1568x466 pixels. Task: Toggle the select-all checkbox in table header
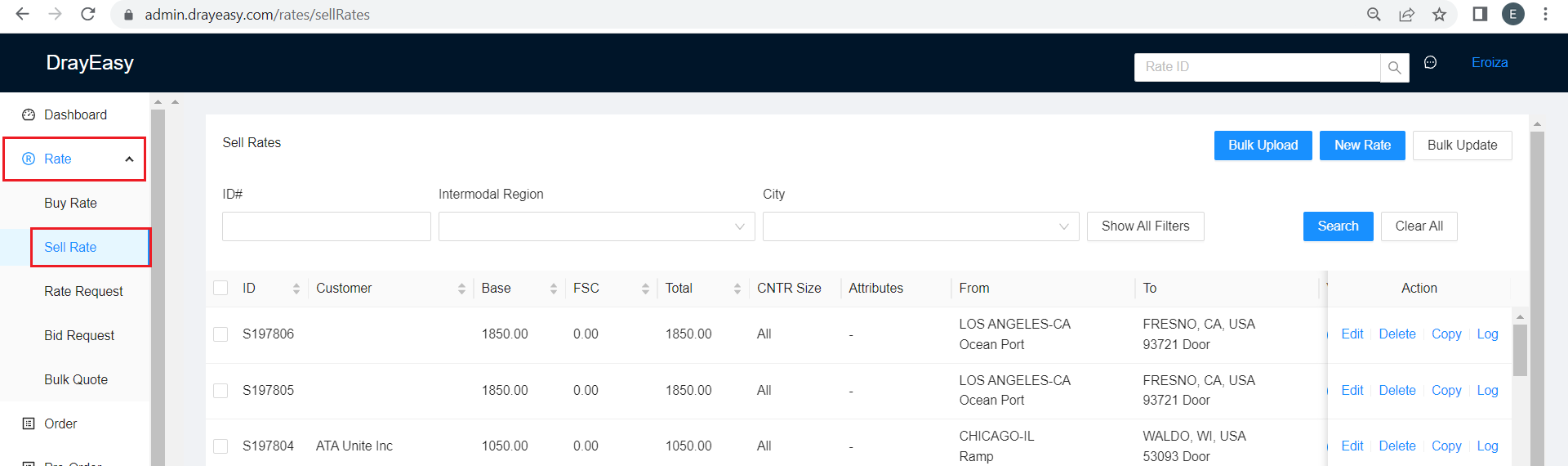tap(220, 288)
